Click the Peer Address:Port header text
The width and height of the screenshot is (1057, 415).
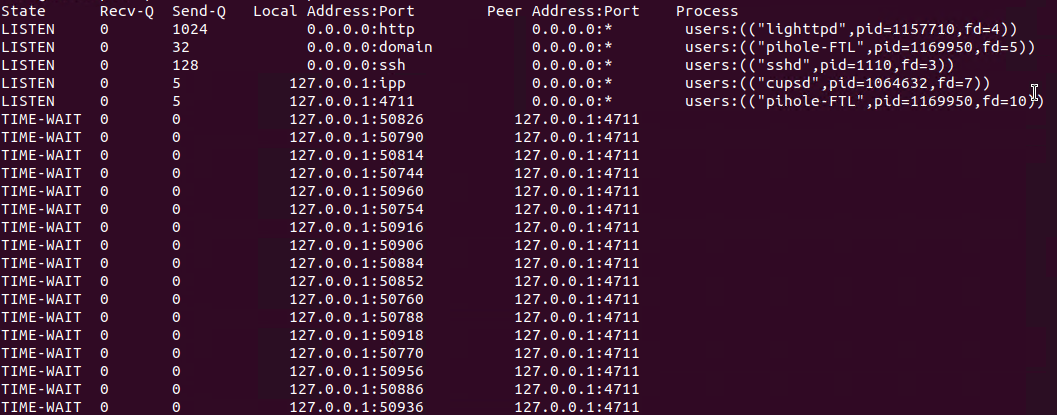coord(563,11)
